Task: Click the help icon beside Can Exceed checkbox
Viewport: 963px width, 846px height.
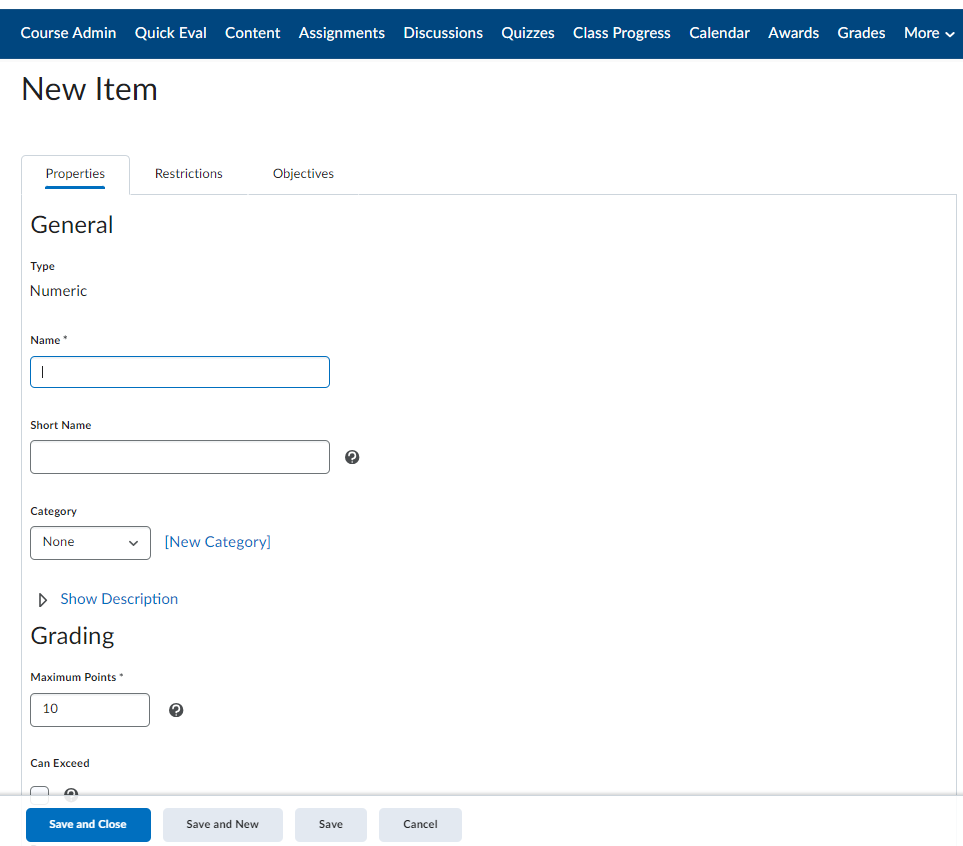Action: pyautogui.click(x=71, y=793)
